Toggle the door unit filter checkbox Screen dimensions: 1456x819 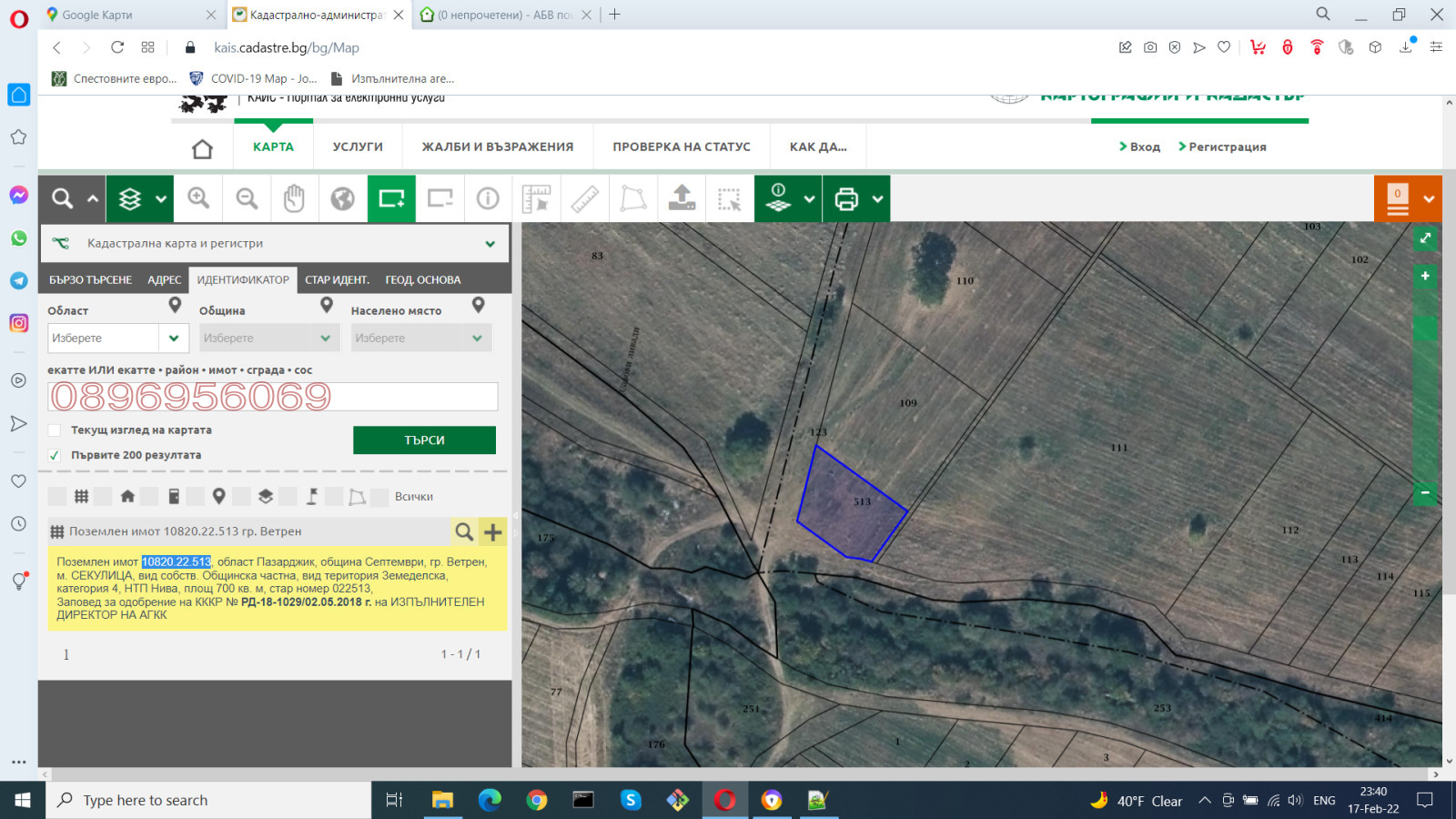(x=149, y=497)
